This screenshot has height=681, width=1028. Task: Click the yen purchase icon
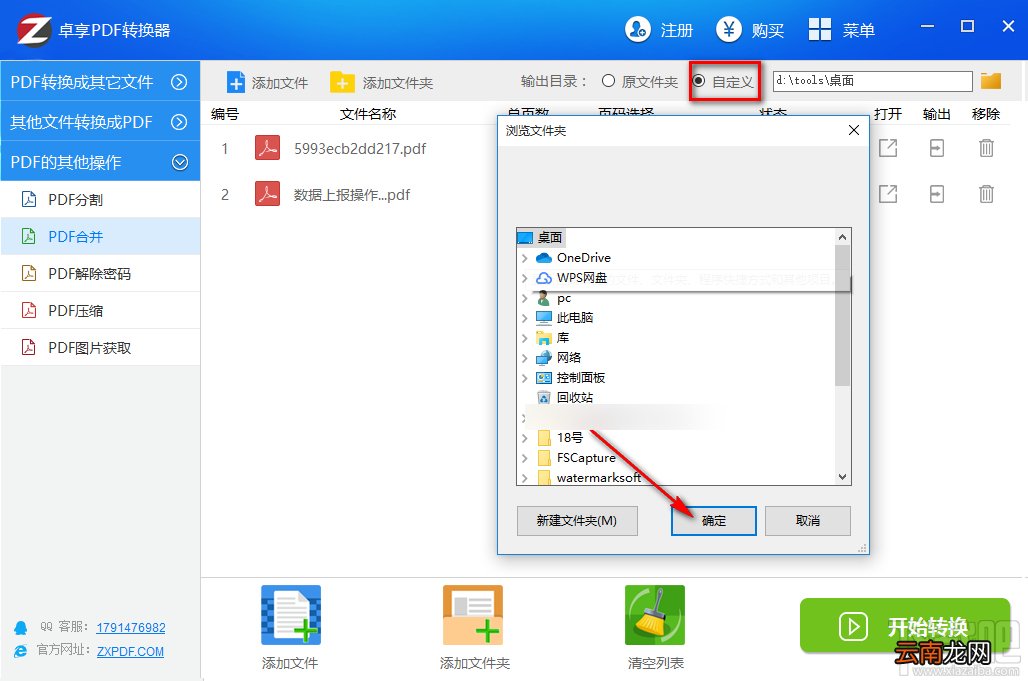tap(728, 29)
